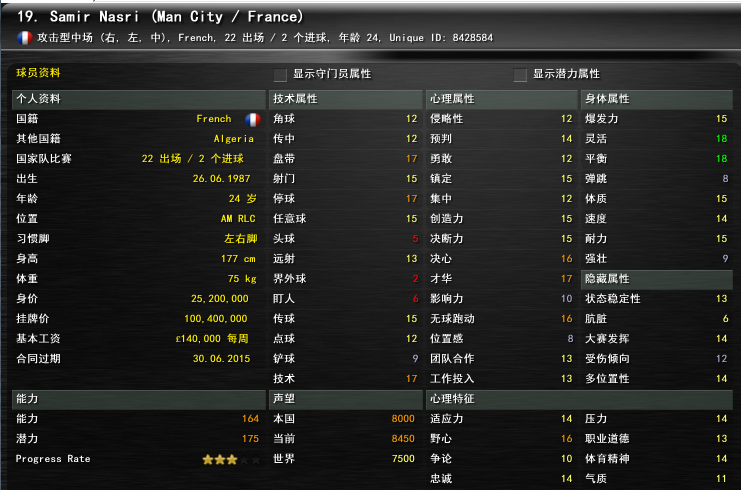
Task: Click the wage value £140,000 每周
Action: 212,339
